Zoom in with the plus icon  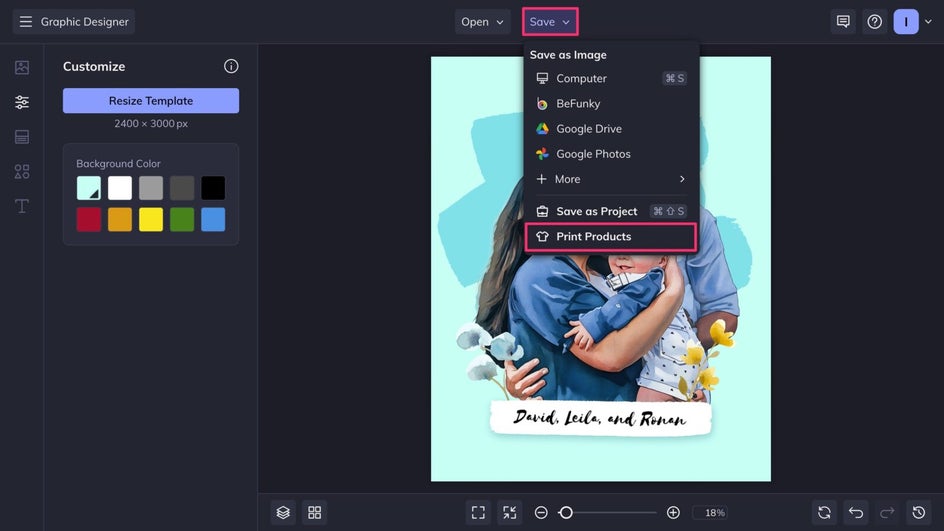pyautogui.click(x=673, y=512)
